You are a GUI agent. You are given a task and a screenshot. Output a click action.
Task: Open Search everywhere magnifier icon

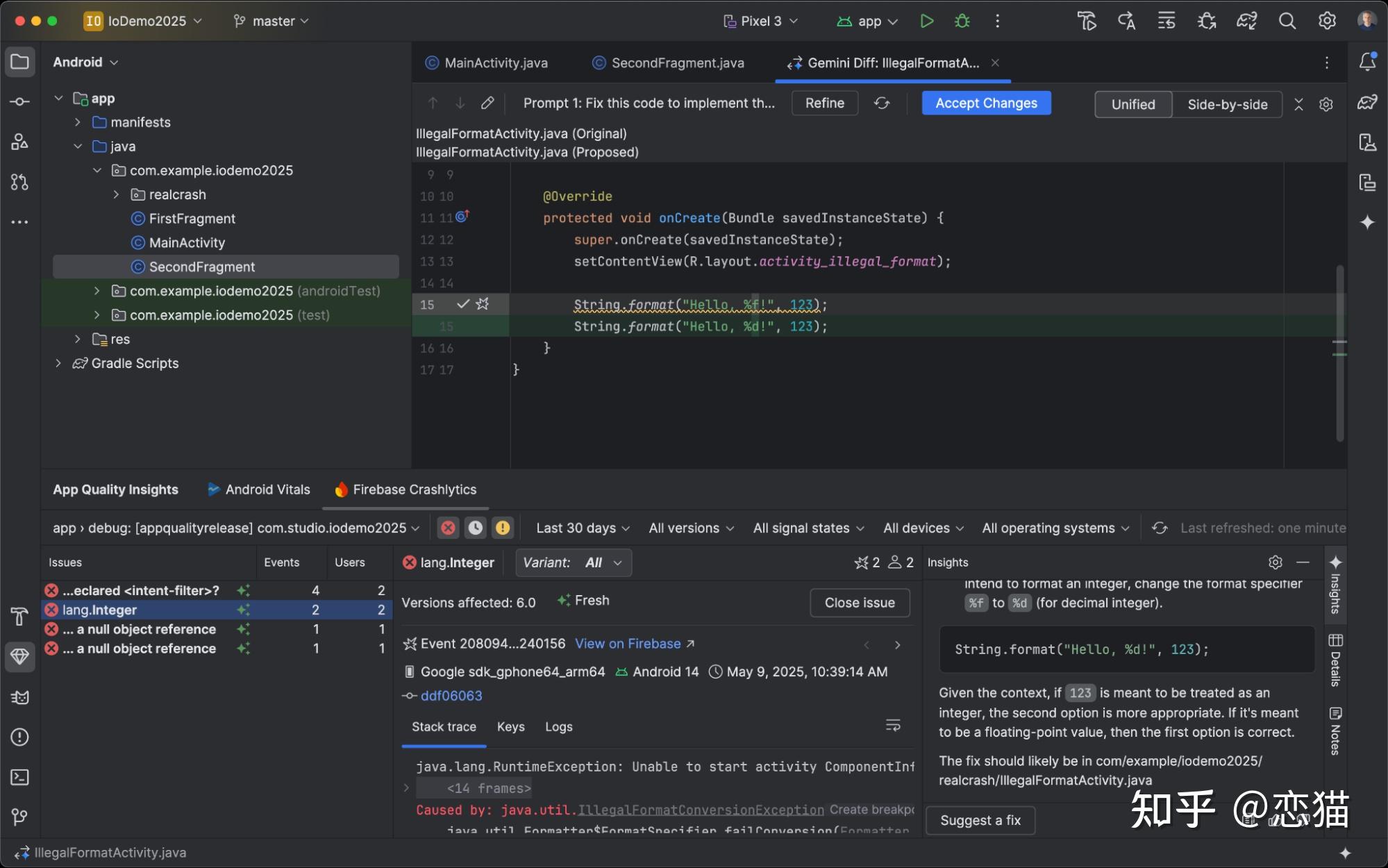click(1287, 21)
